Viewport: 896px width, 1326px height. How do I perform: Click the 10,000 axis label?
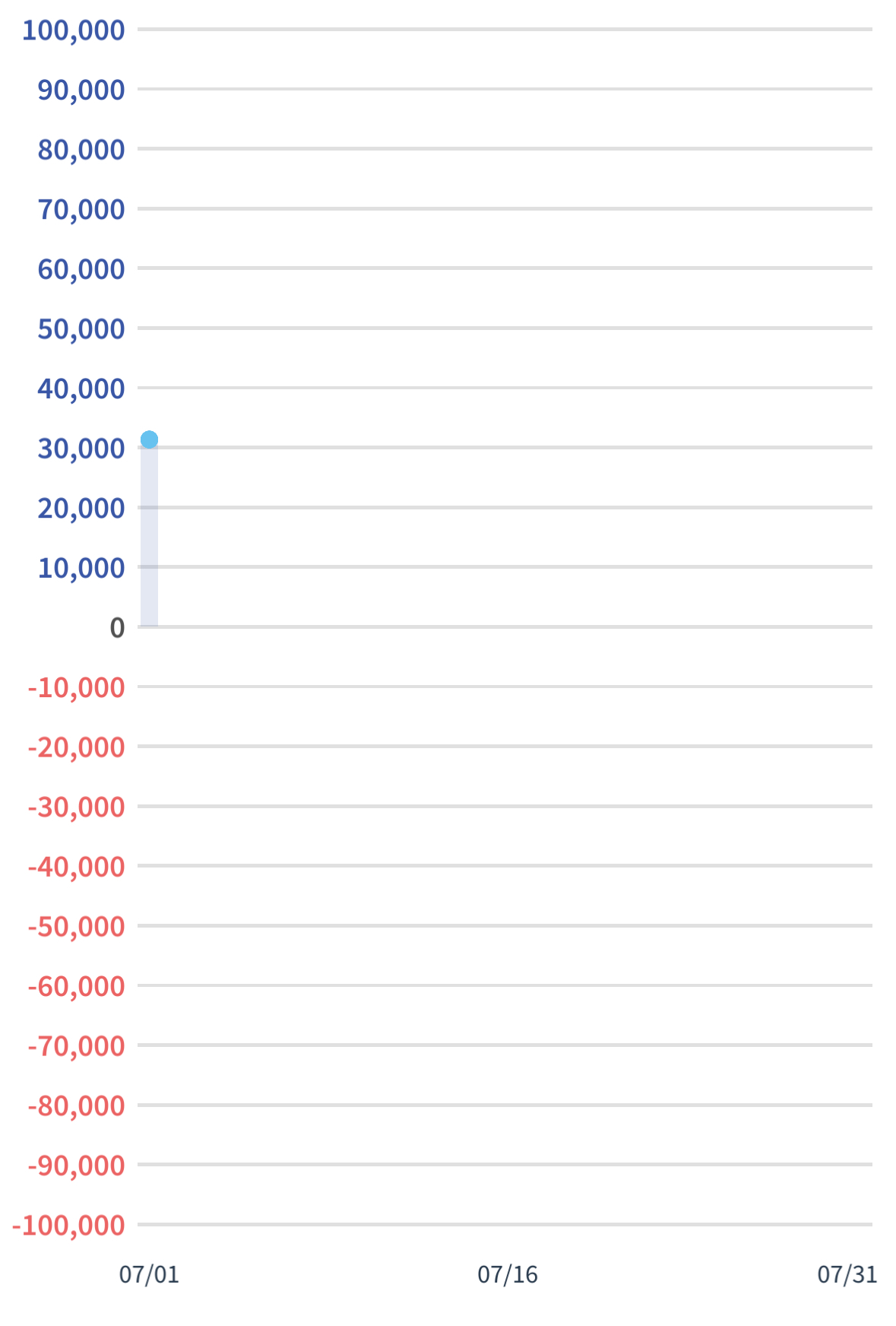[81, 568]
